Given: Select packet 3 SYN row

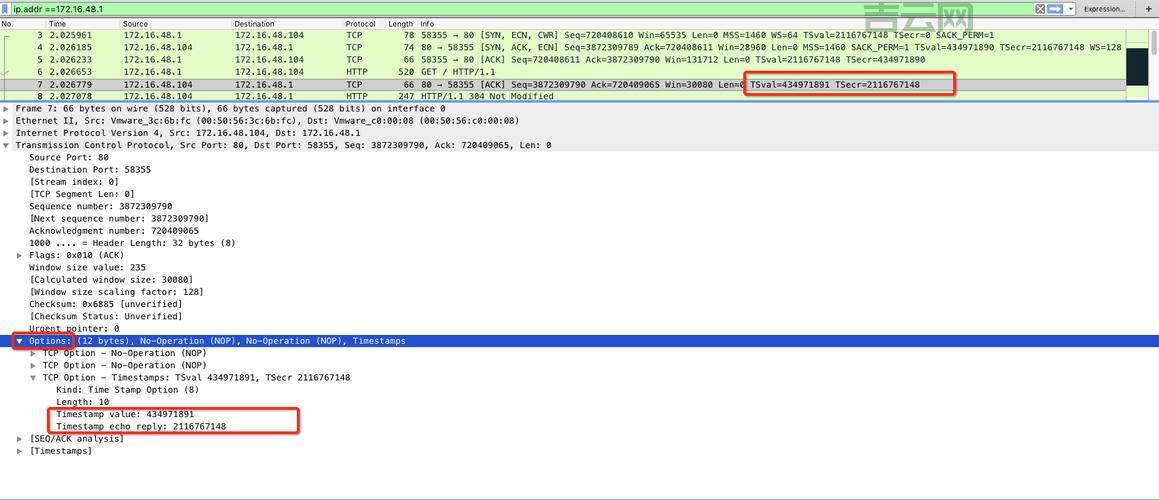Looking at the screenshot, I should tap(400, 35).
